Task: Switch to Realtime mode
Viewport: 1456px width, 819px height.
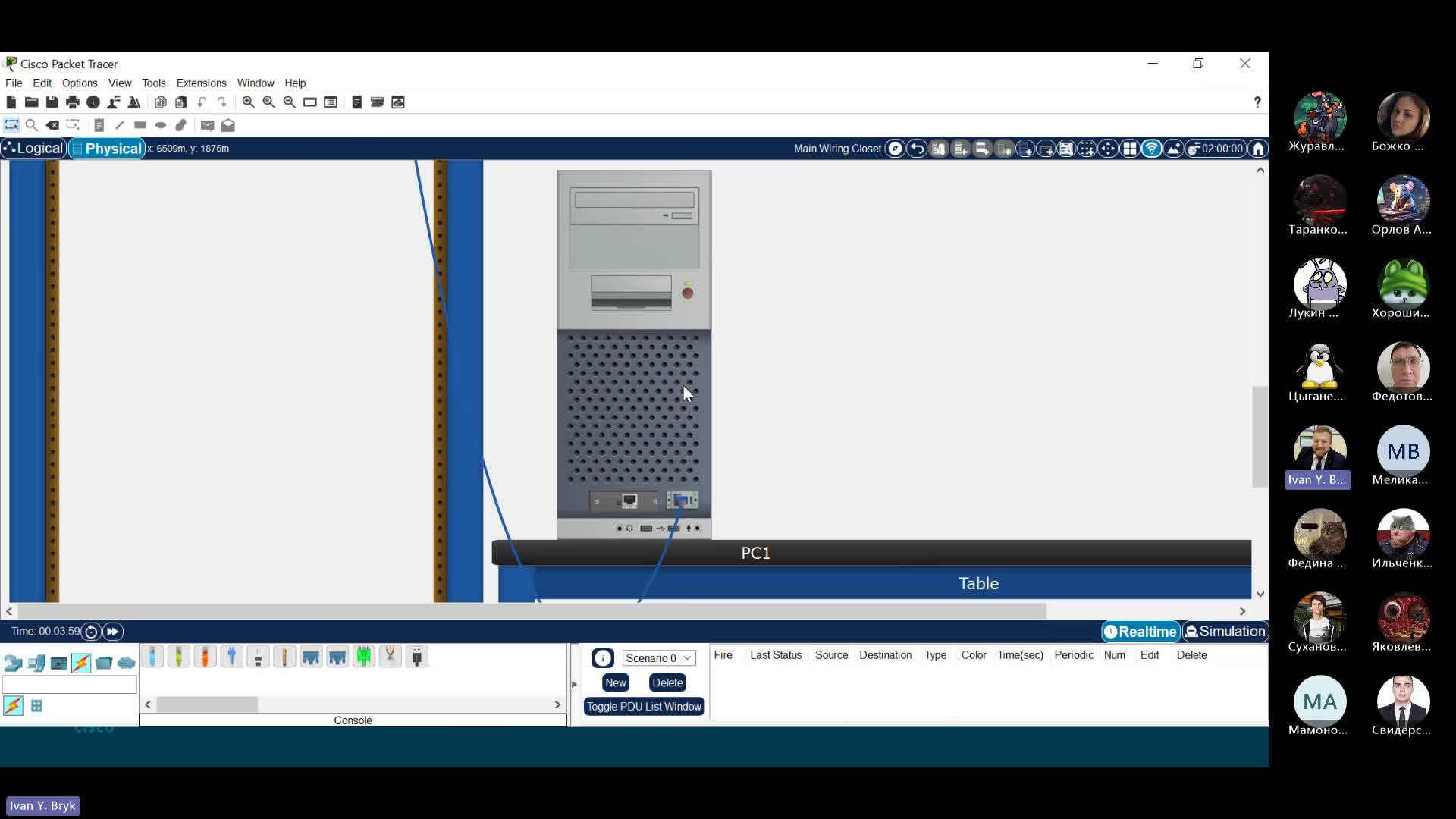Action: [1141, 632]
